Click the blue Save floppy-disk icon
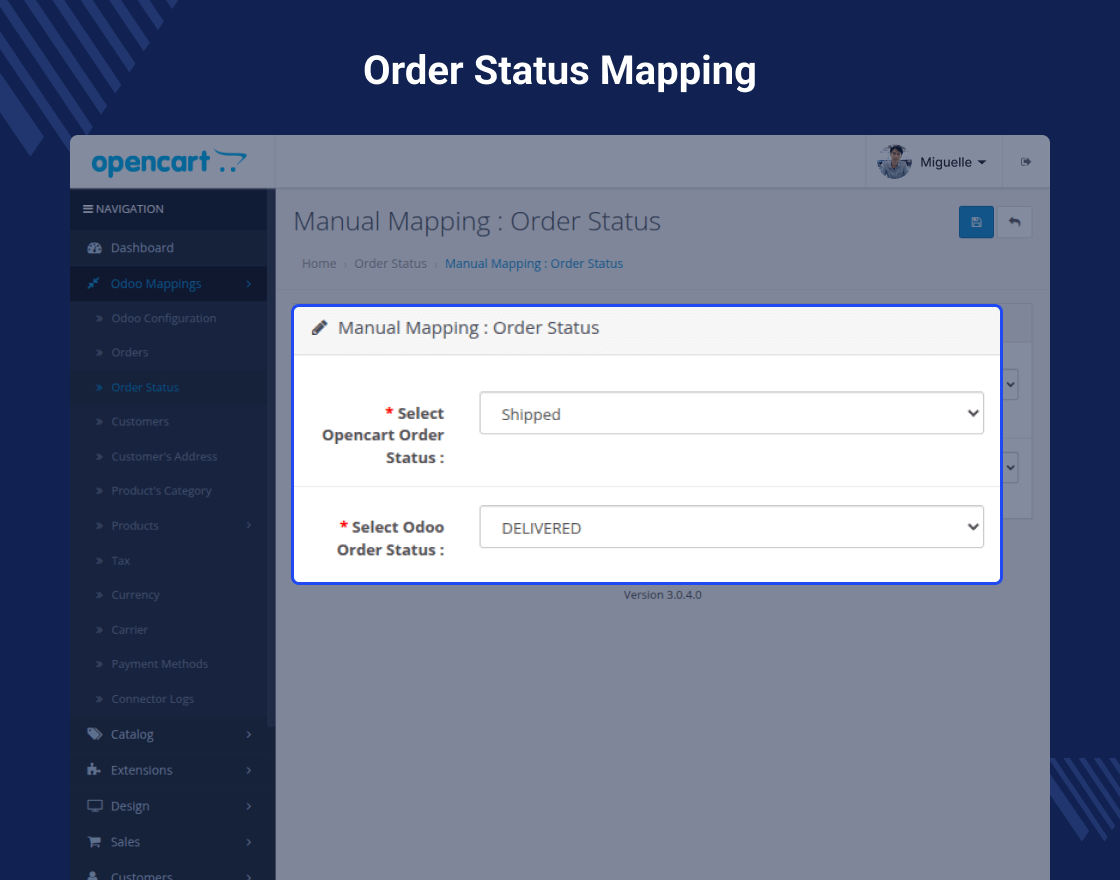 click(976, 222)
